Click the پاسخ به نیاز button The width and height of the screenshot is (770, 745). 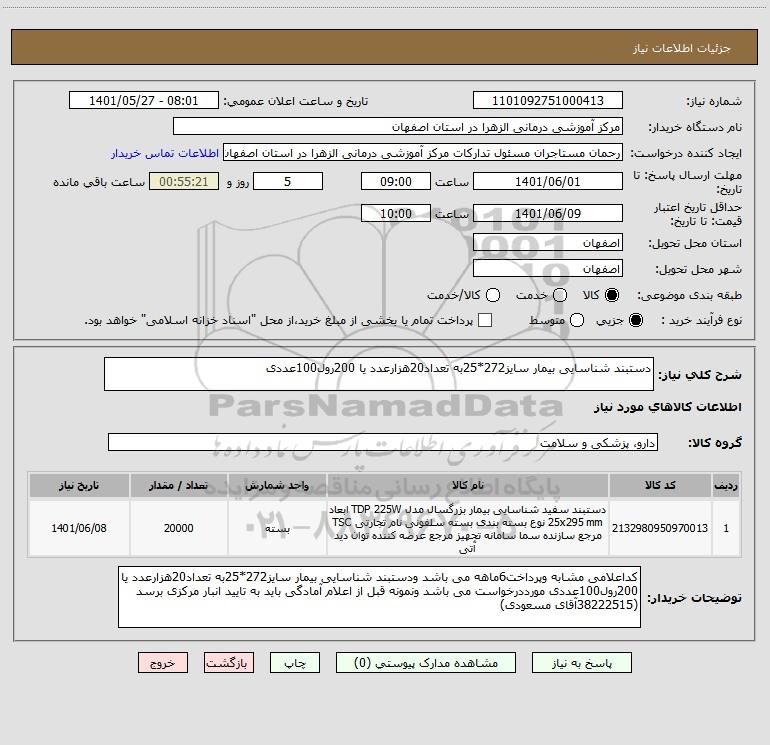pos(582,663)
